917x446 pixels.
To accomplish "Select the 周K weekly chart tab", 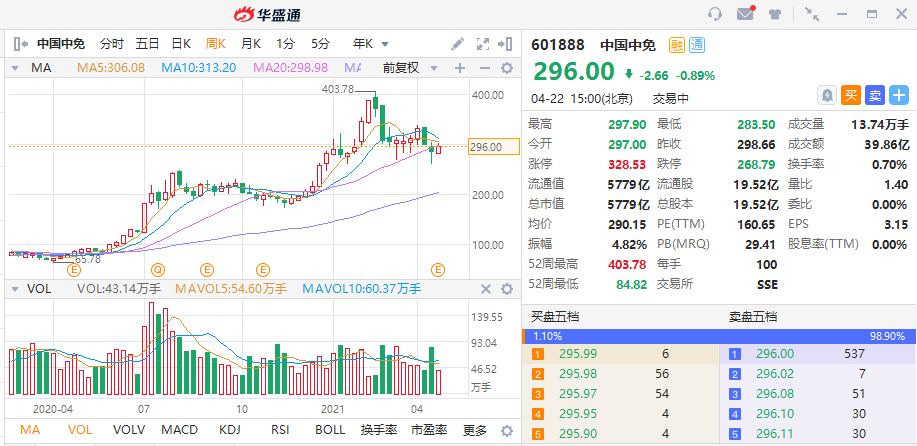I will (x=216, y=44).
